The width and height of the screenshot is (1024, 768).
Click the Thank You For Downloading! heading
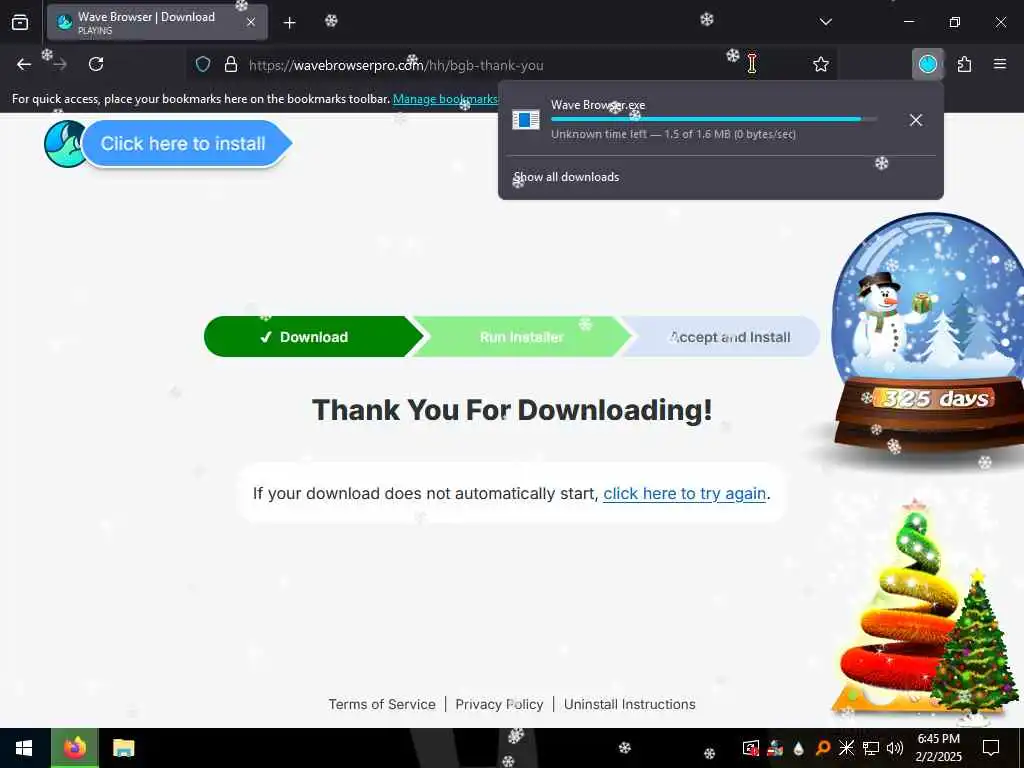coord(512,410)
